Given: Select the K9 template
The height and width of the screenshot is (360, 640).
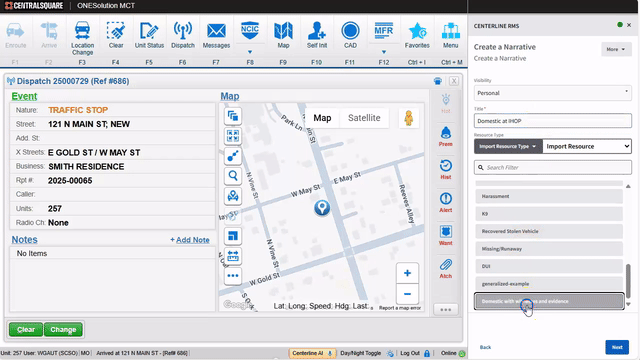Looking at the screenshot, I should point(549,214).
